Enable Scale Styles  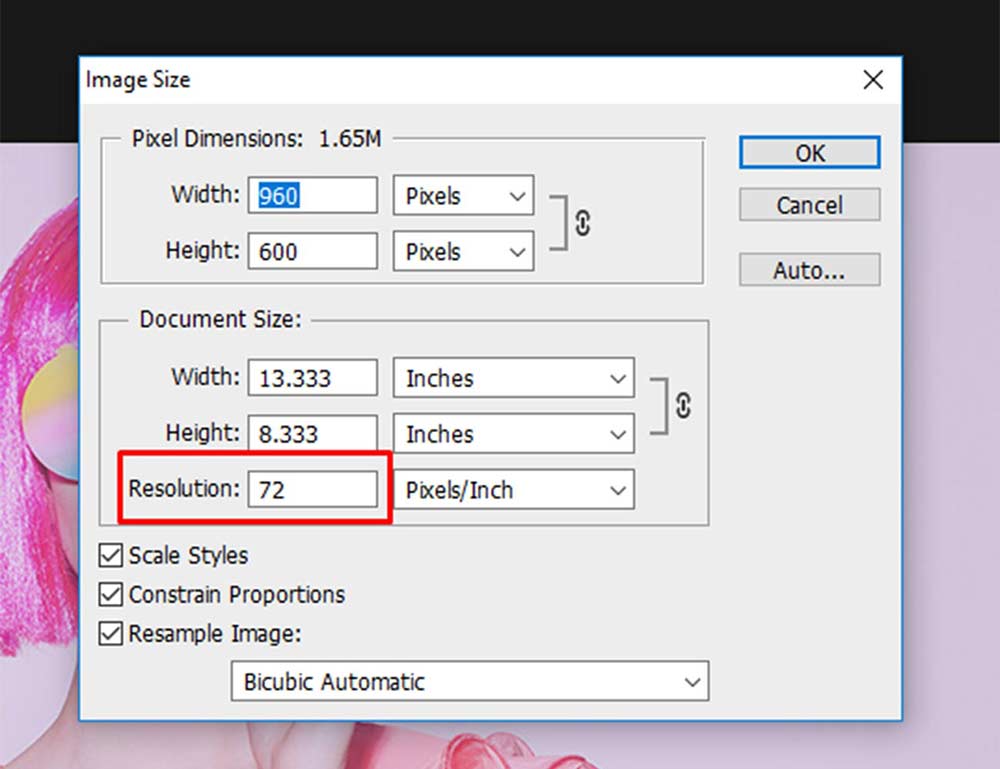[x=110, y=555]
